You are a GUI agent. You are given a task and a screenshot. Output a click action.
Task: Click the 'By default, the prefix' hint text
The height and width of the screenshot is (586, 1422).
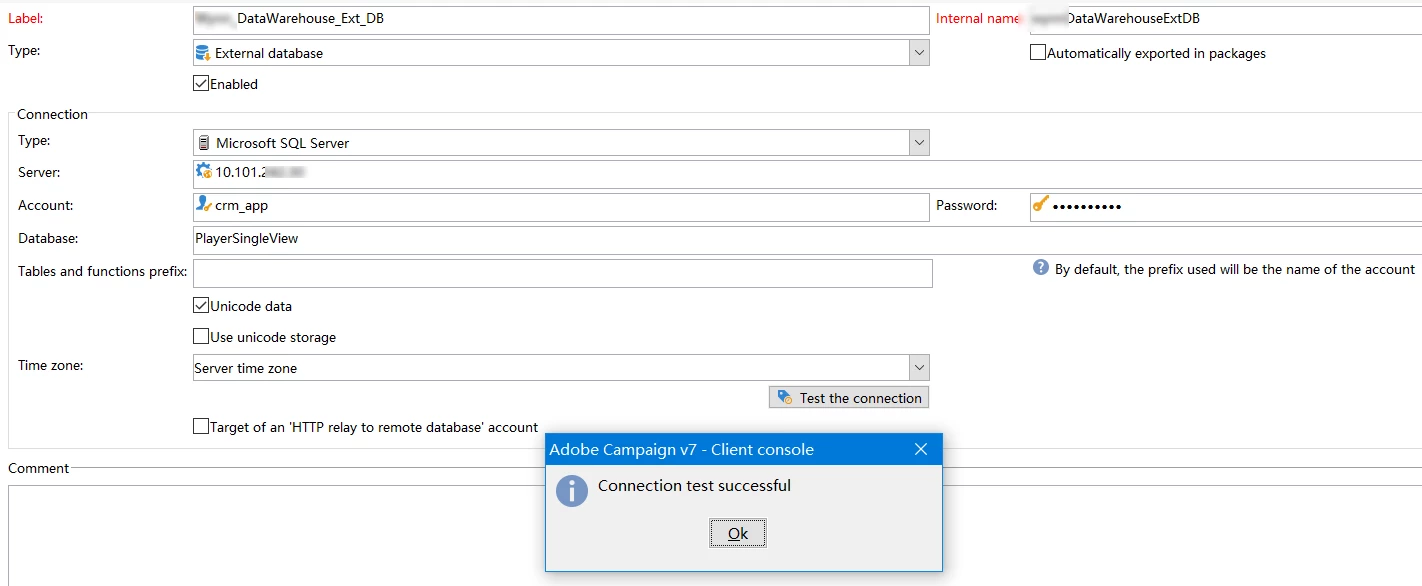(x=1235, y=269)
